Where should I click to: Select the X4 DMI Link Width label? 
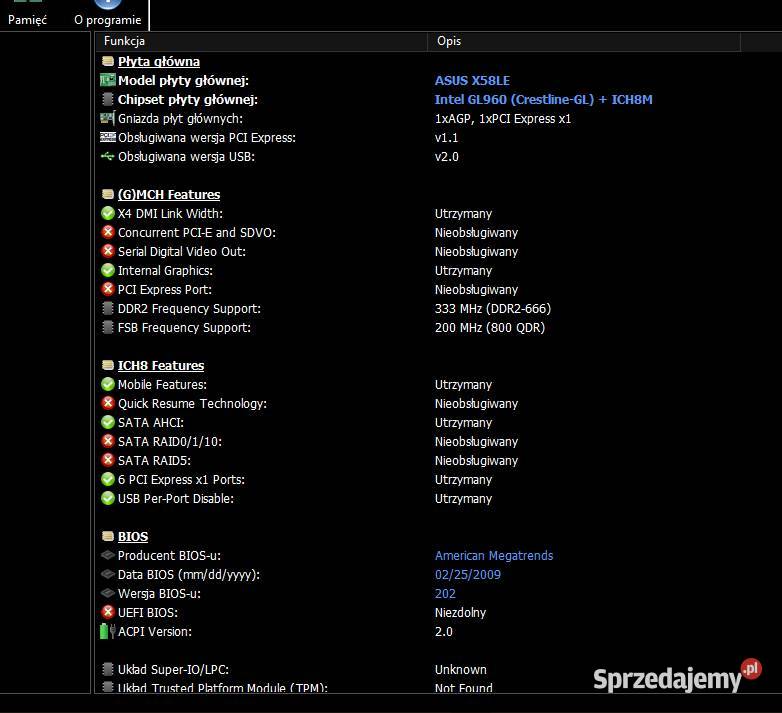tap(170, 214)
